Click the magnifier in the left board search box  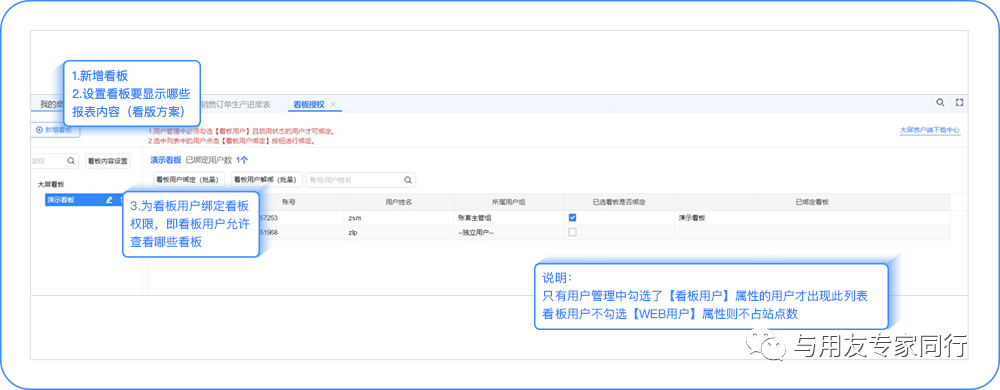(71, 161)
